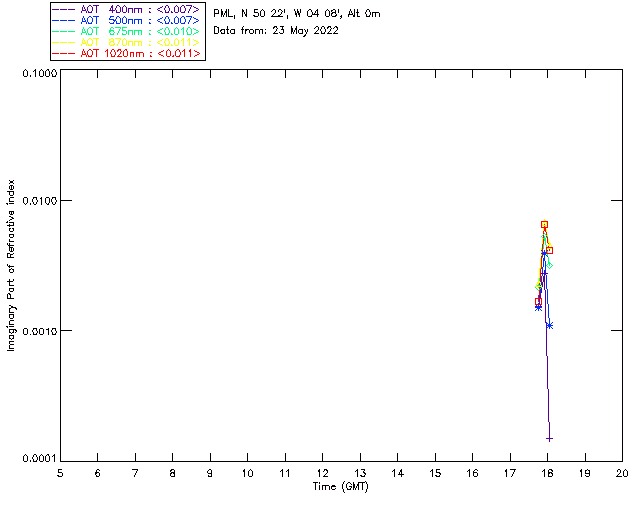
Task: Click the green diamond marker right of the peak
Action: 549,266
